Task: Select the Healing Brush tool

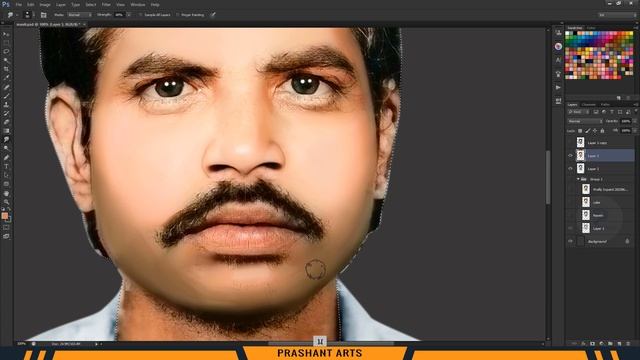Action: click(x=6, y=87)
